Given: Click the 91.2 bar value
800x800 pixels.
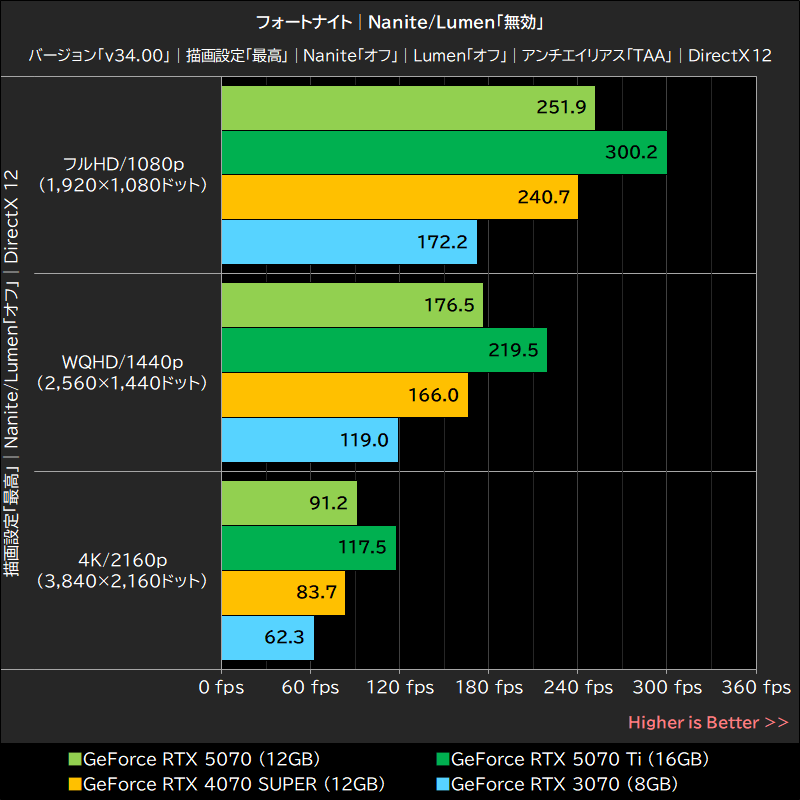Looking at the screenshot, I should coord(329,503).
